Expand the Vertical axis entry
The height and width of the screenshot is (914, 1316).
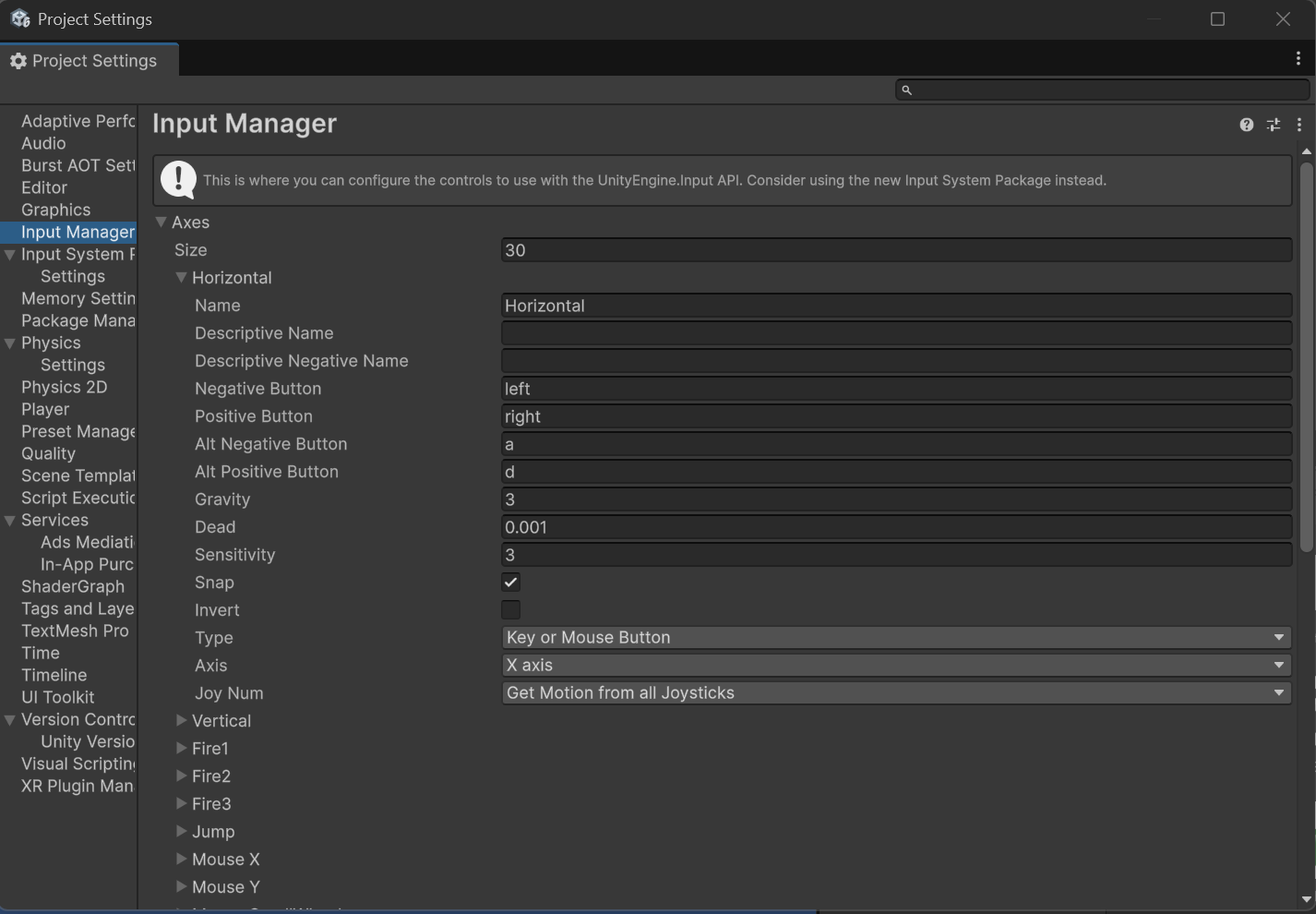click(x=181, y=721)
